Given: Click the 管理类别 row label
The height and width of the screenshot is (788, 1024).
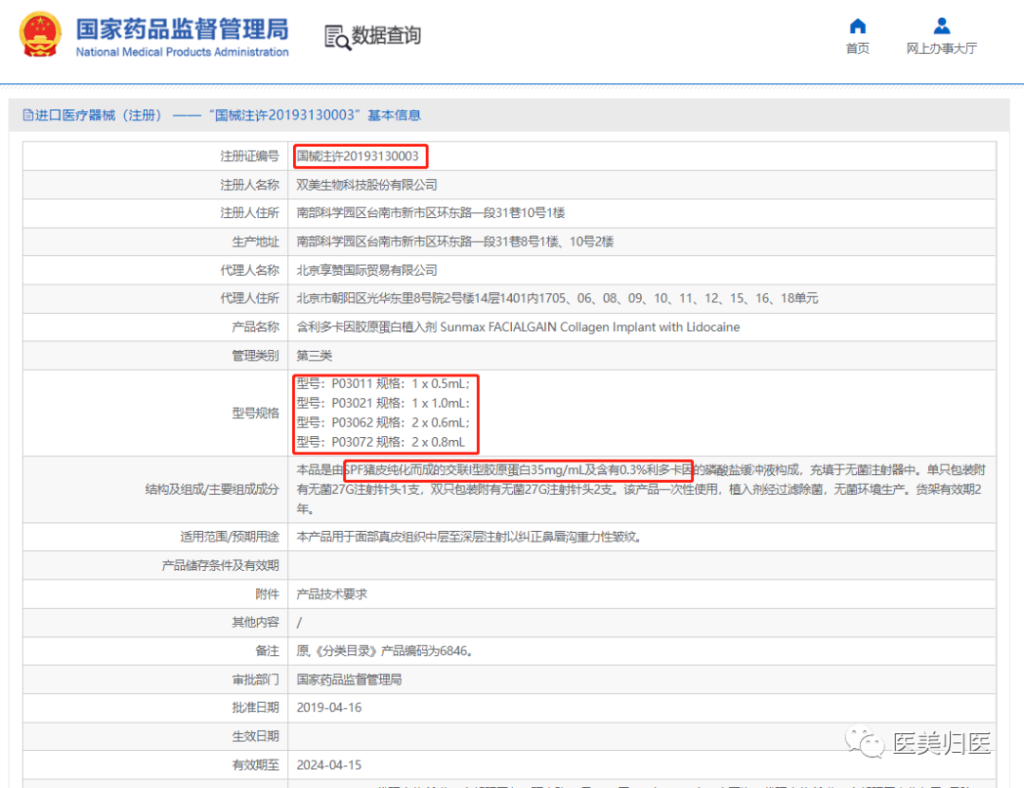Looking at the screenshot, I should coord(255,356).
